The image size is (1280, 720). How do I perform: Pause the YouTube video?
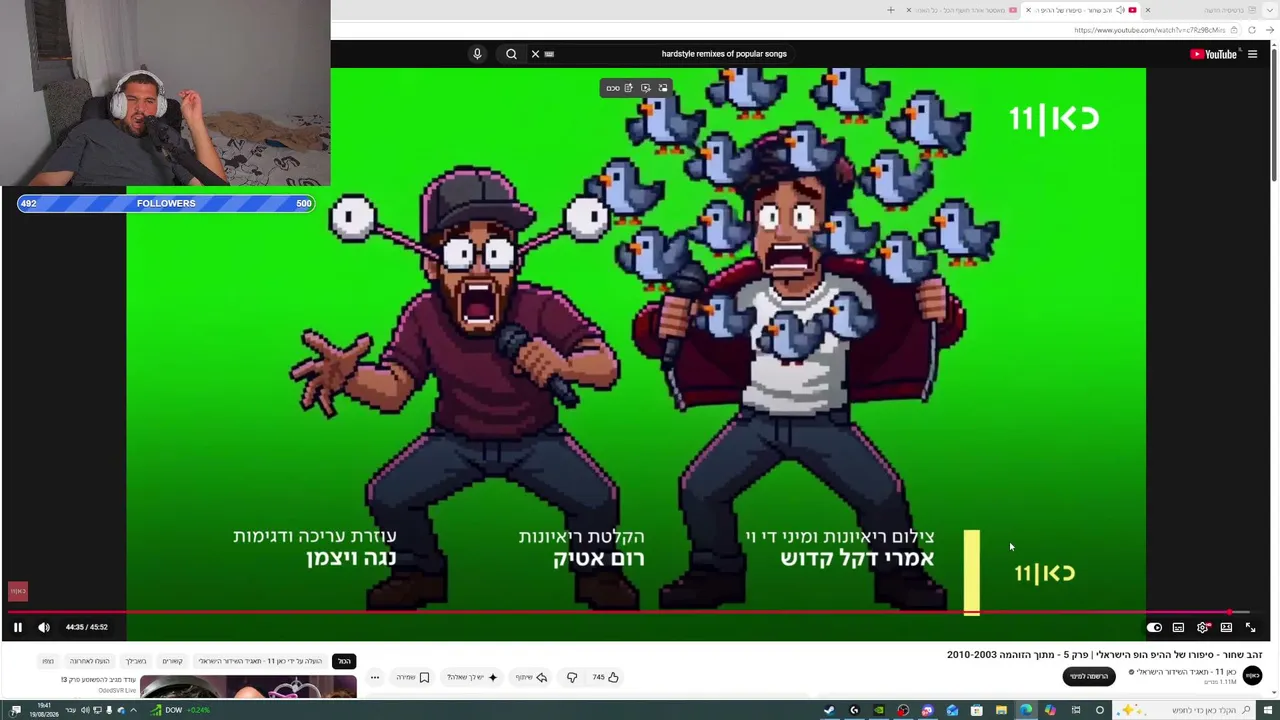pos(17,627)
